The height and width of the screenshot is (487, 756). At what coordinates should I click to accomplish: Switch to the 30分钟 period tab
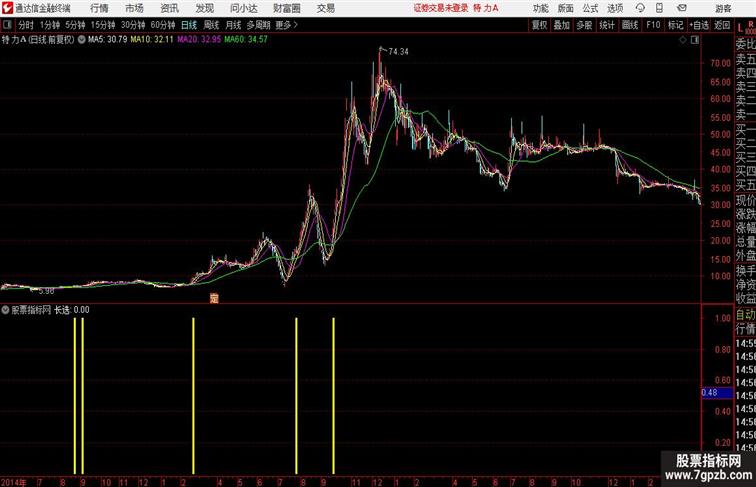[133, 25]
